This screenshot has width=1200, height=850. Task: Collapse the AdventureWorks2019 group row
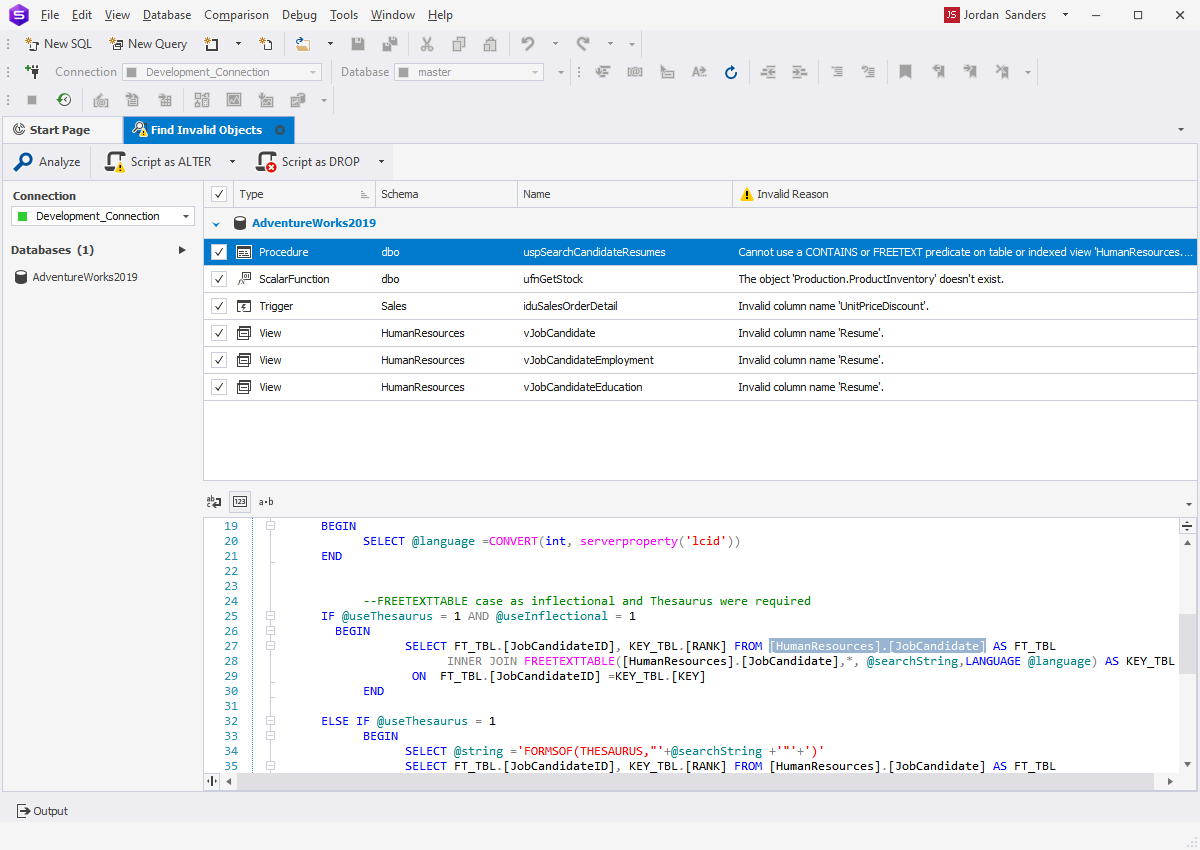click(216, 224)
